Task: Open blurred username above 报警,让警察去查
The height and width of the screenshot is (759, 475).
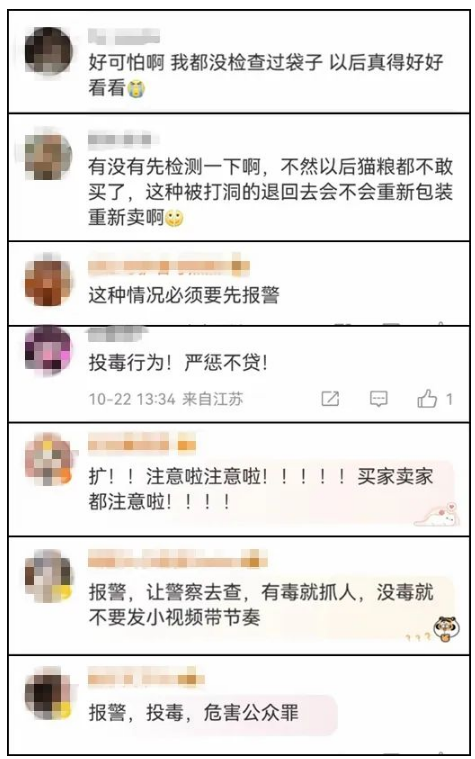Action: pyautogui.click(x=177, y=561)
